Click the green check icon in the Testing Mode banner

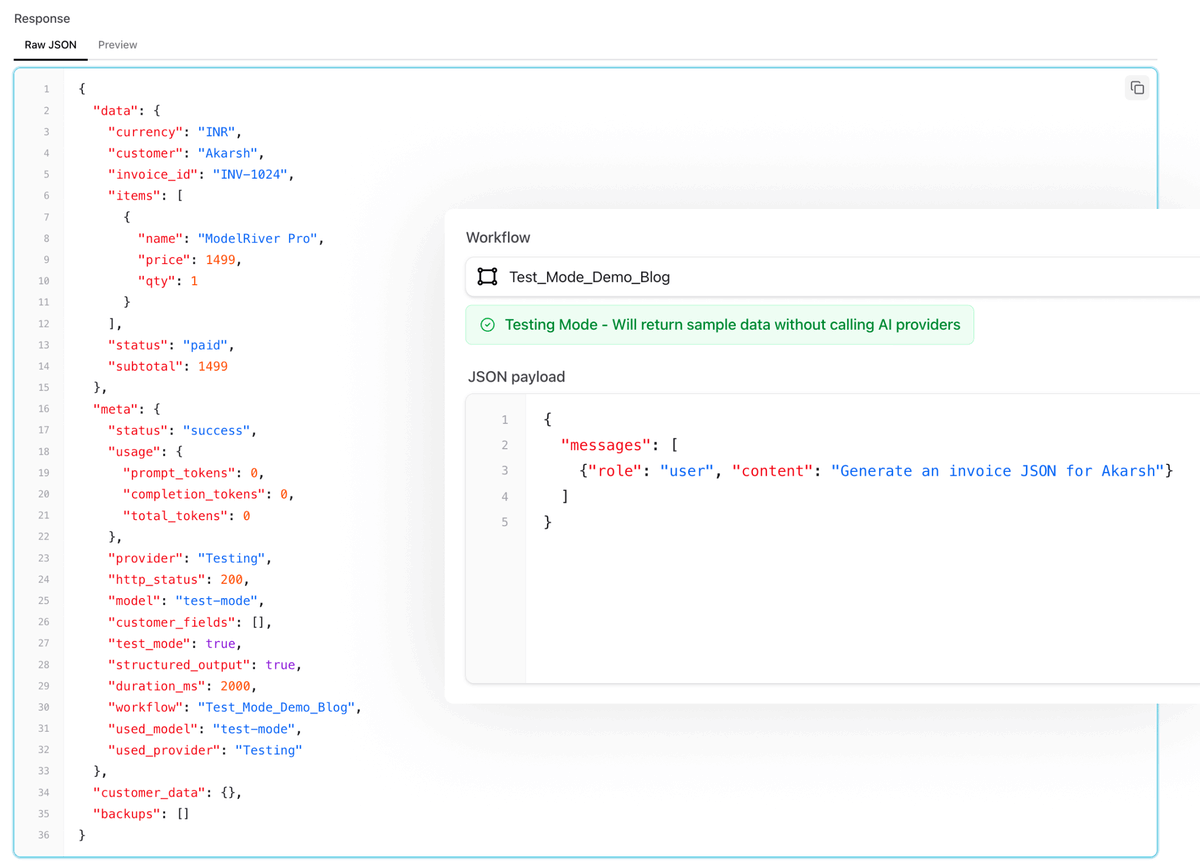pos(488,325)
